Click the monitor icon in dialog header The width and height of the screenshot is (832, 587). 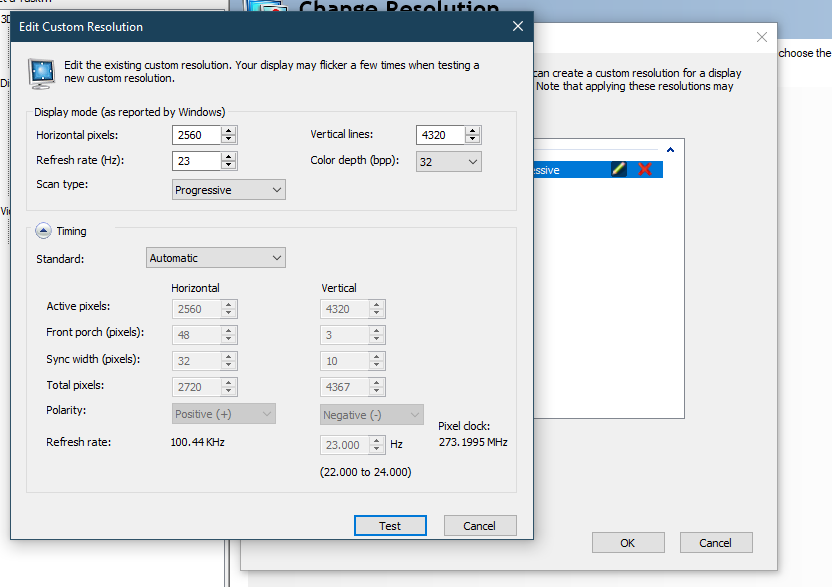[x=42, y=72]
